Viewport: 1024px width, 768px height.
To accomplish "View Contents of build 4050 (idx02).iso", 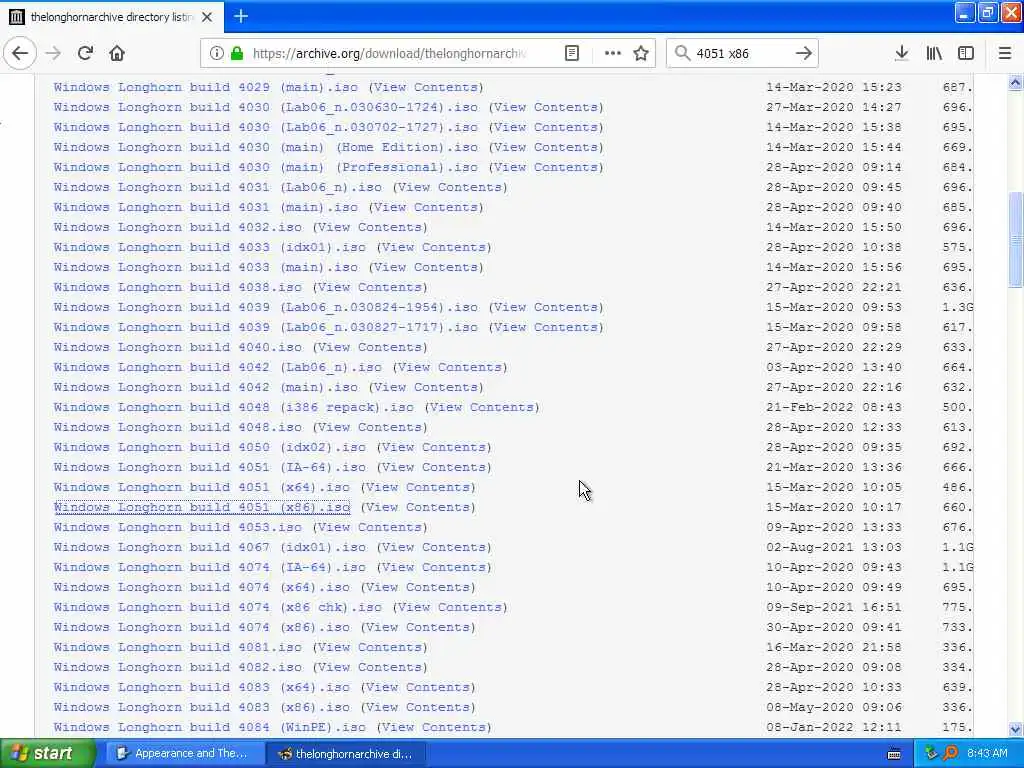I will (434, 447).
